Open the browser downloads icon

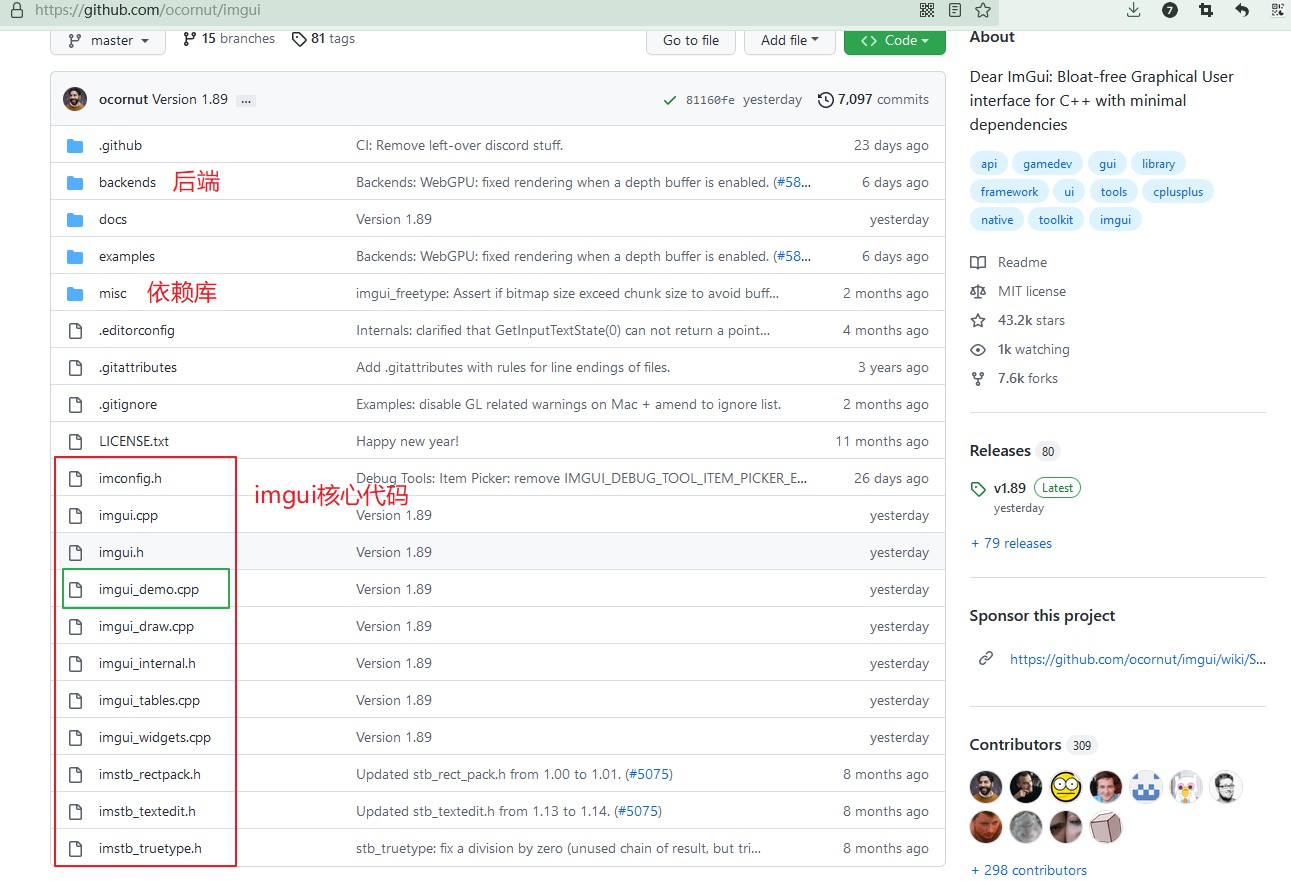[x=1133, y=10]
